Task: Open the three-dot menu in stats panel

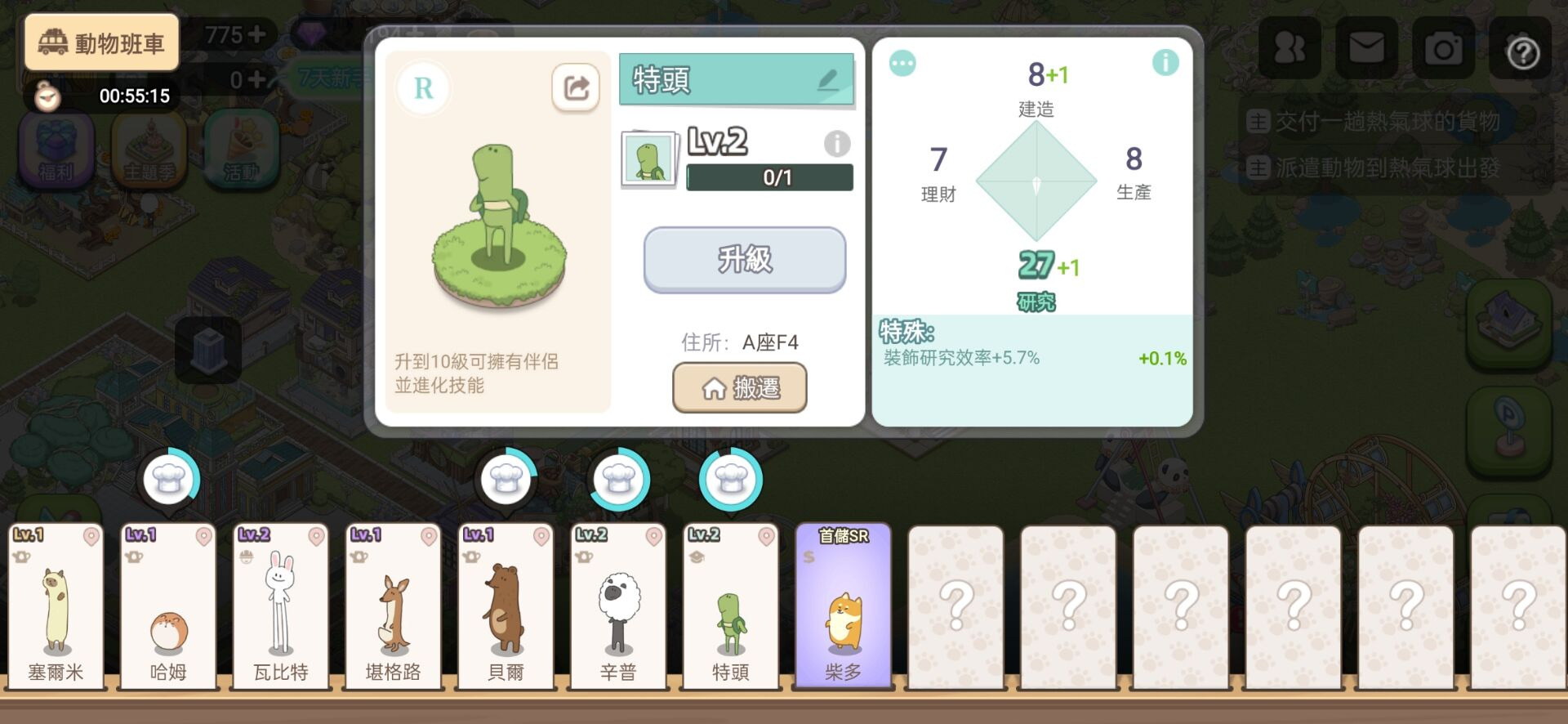Action: tap(902, 63)
